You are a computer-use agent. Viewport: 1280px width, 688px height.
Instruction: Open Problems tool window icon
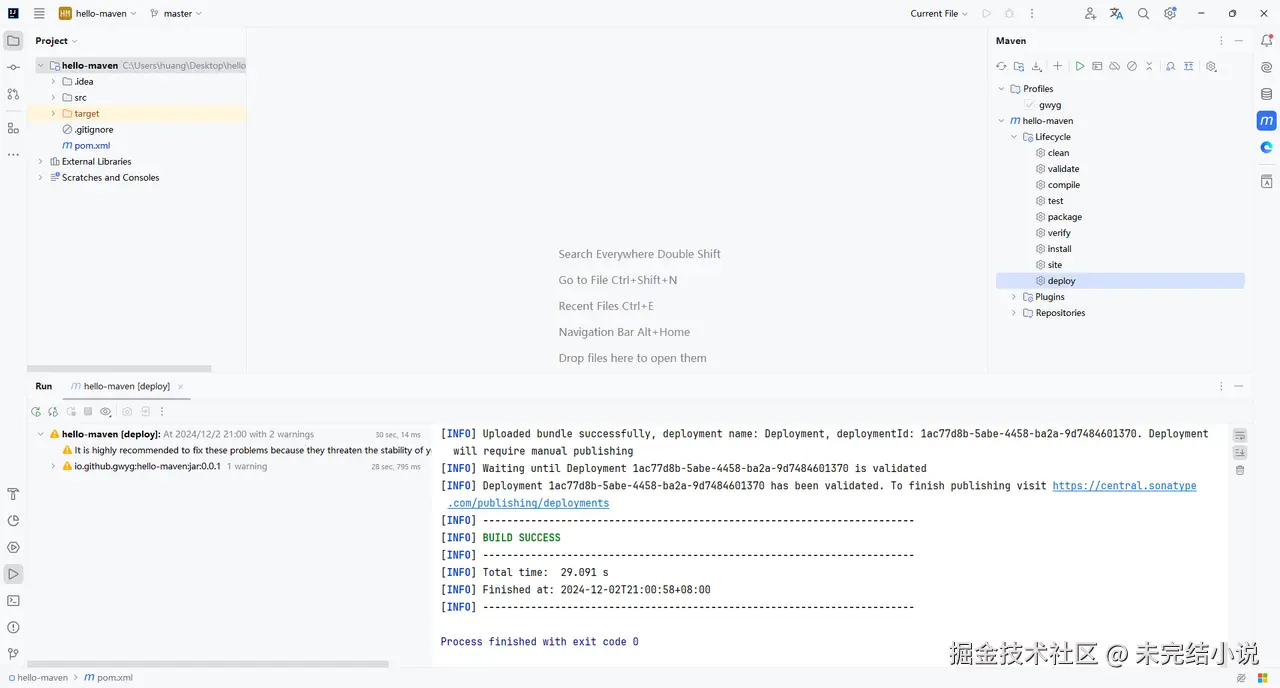(13, 627)
